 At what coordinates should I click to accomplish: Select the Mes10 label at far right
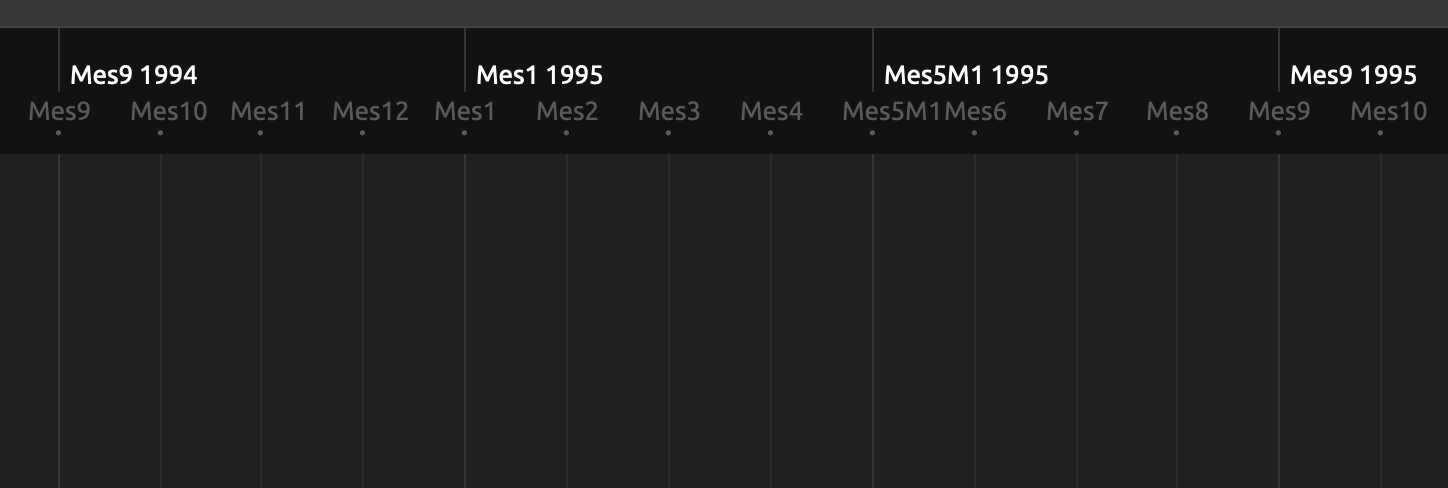click(1389, 111)
